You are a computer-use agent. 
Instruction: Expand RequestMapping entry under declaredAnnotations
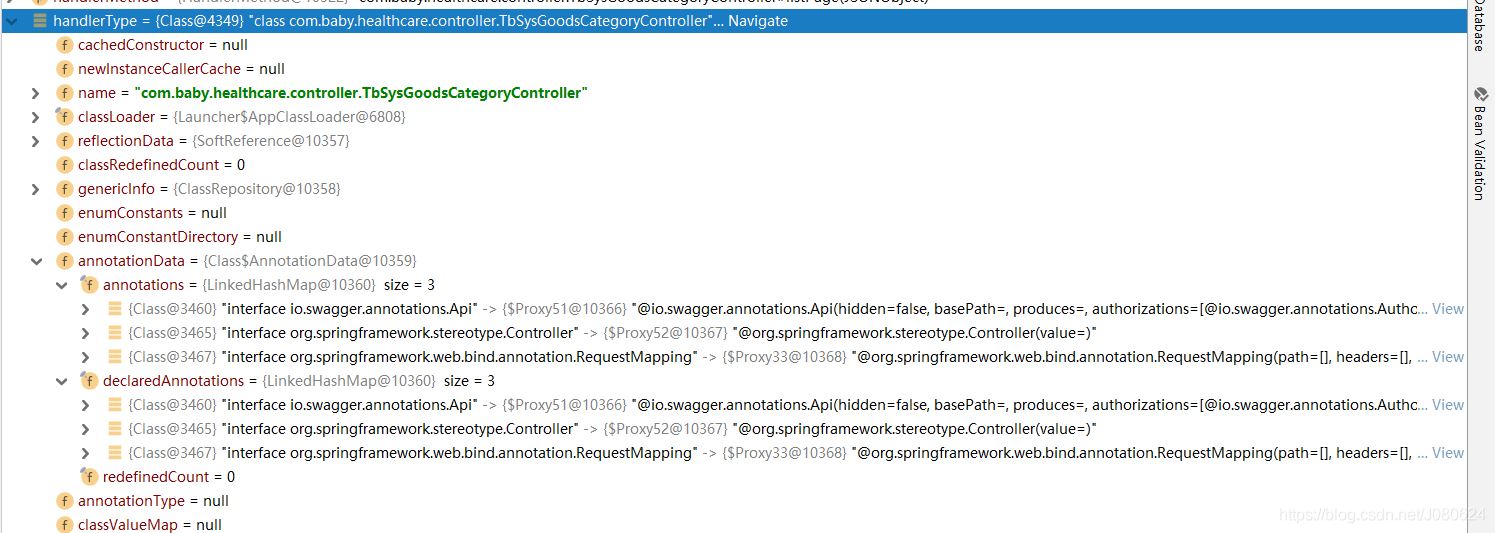point(86,453)
